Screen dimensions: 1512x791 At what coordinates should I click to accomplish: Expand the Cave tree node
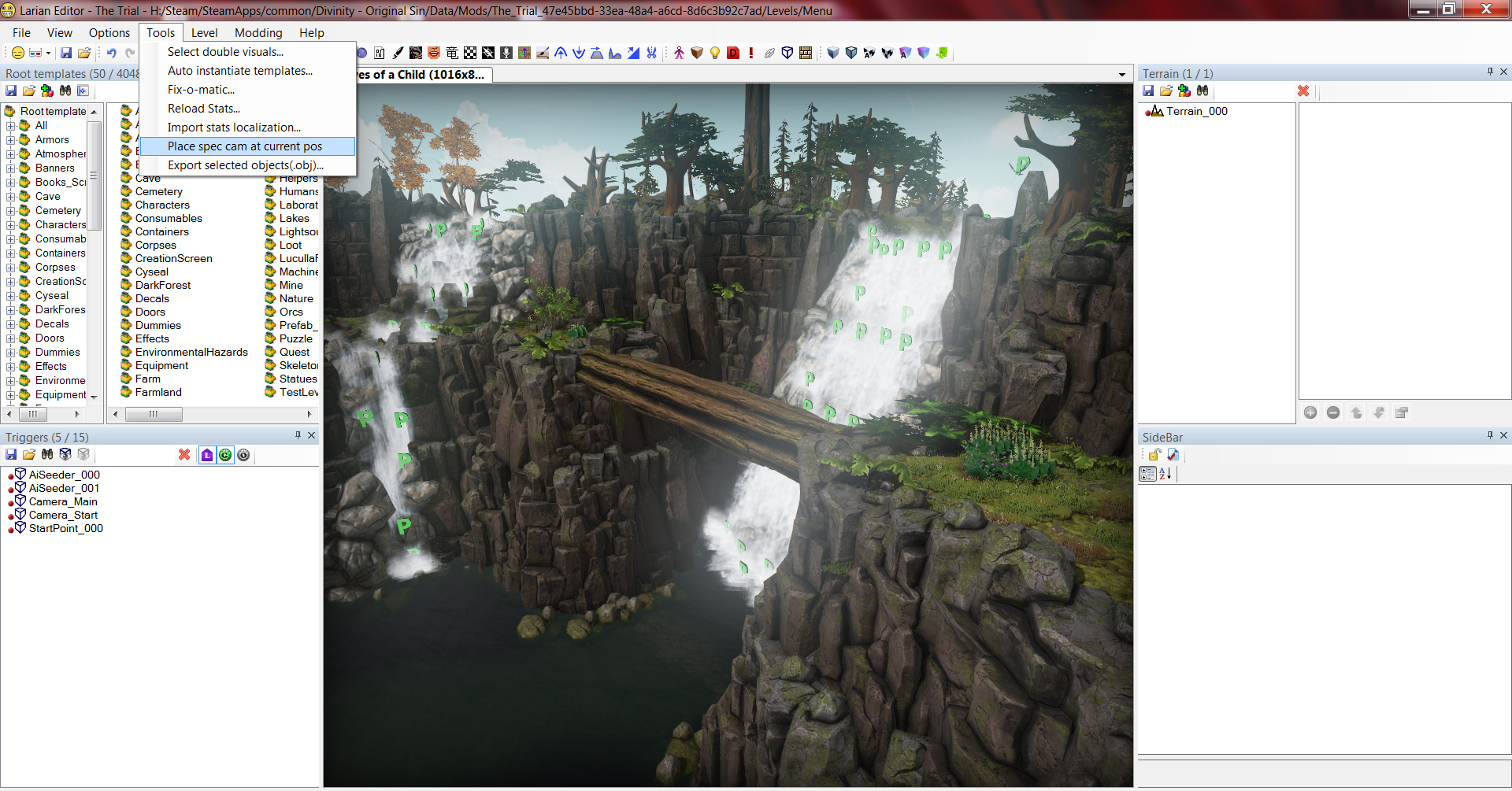coord(11,197)
